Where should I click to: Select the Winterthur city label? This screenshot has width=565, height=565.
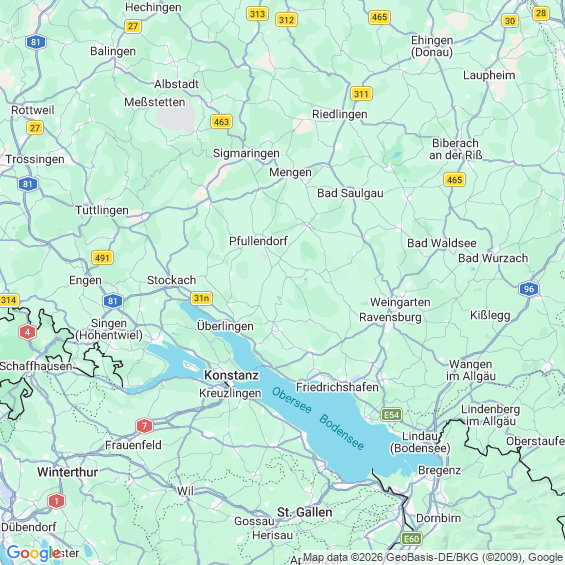click(67, 472)
